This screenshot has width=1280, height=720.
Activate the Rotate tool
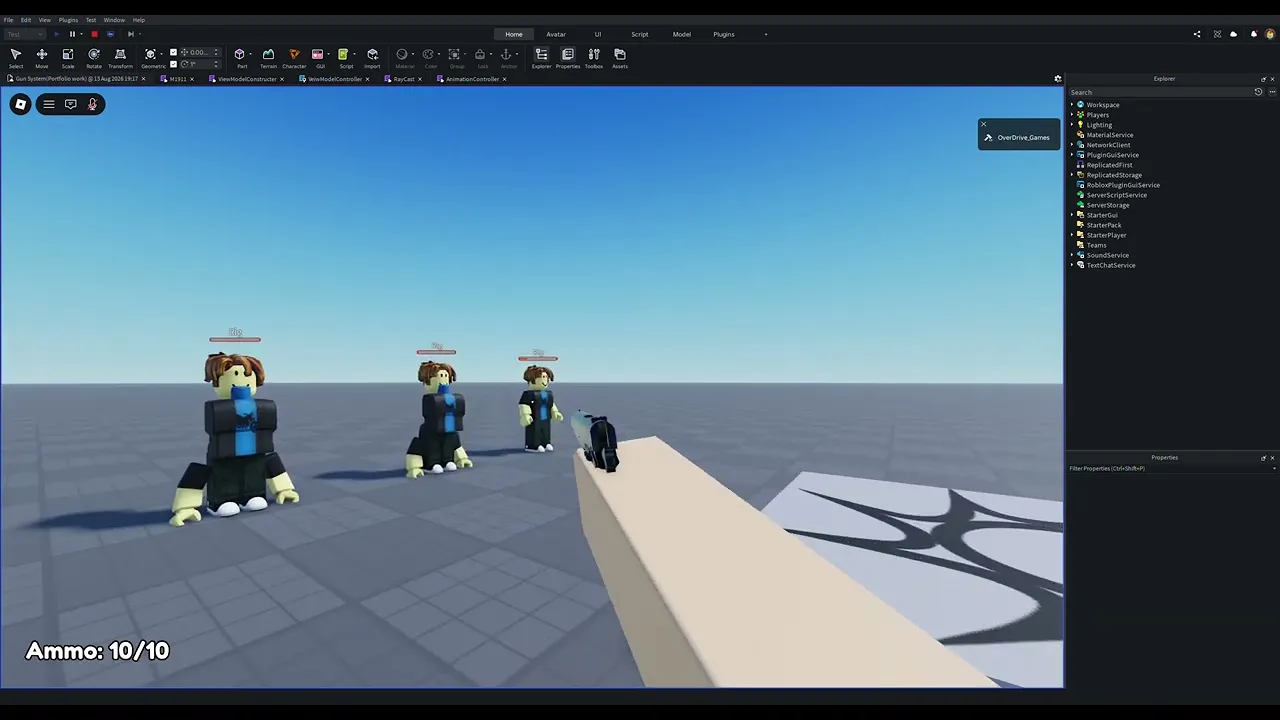[94, 58]
